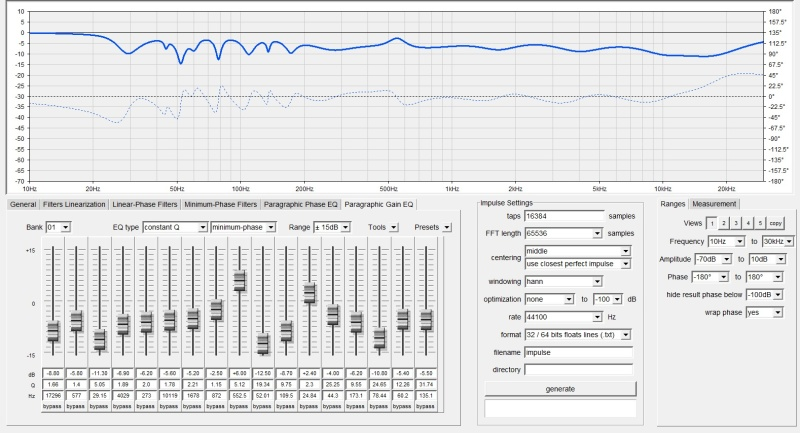Screen dimensions: 800x433
Task: Expand the wrap phase dropdown
Action: coord(768,313)
